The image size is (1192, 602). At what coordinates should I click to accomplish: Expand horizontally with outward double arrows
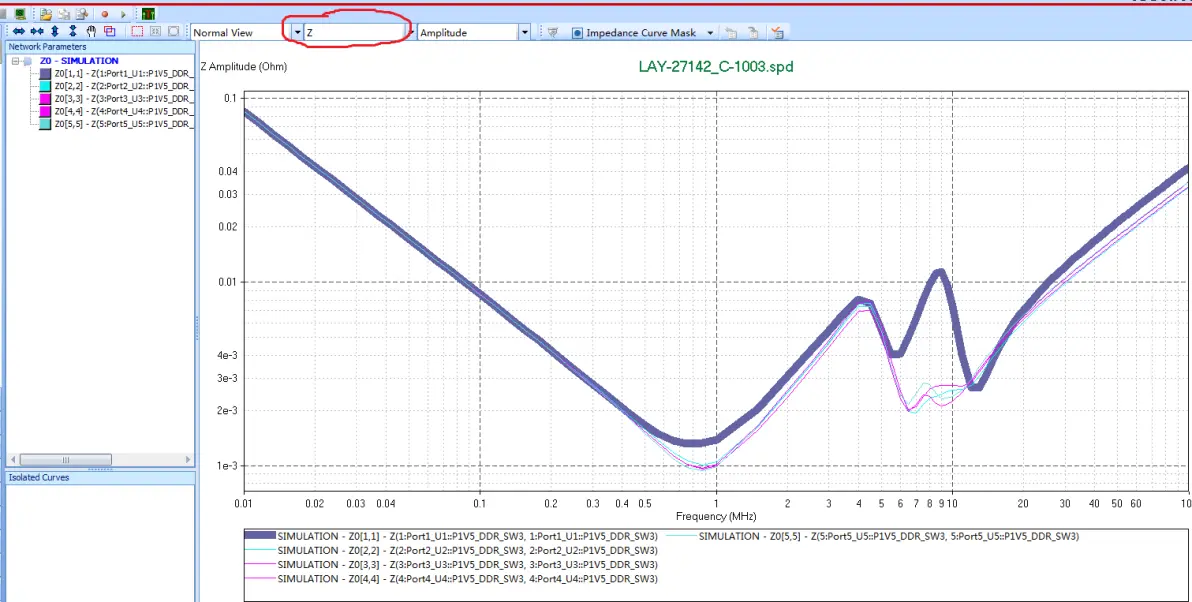click(x=18, y=32)
